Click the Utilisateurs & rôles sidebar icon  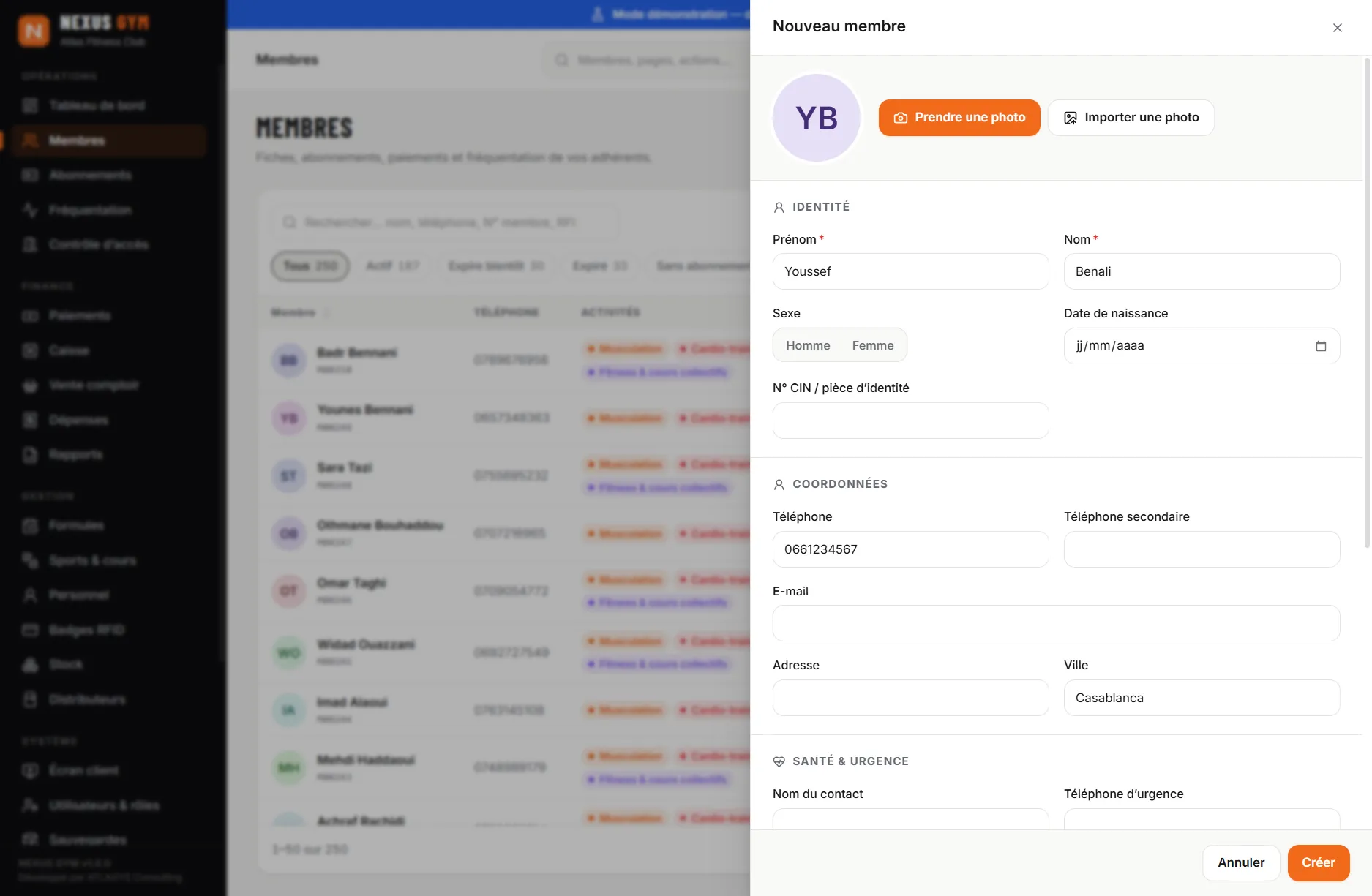click(x=30, y=805)
